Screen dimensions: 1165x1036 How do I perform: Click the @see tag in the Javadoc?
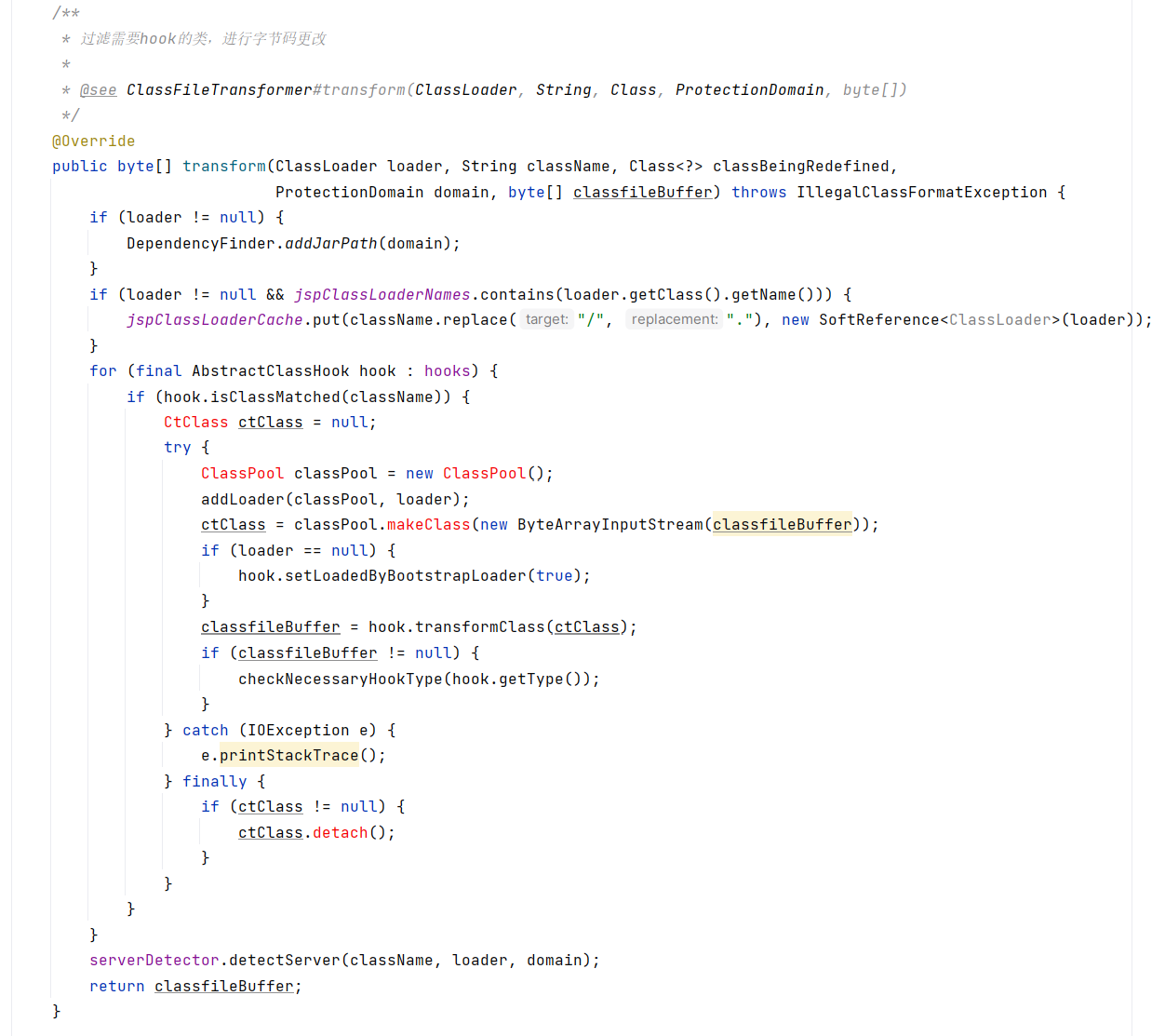coord(98,89)
